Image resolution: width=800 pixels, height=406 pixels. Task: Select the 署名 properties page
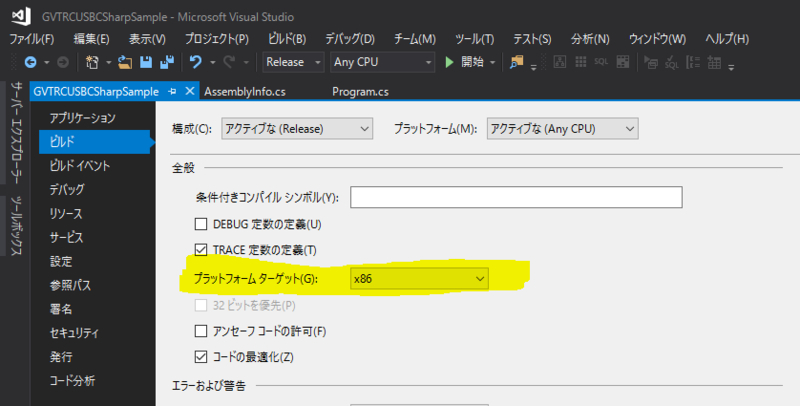[61, 309]
